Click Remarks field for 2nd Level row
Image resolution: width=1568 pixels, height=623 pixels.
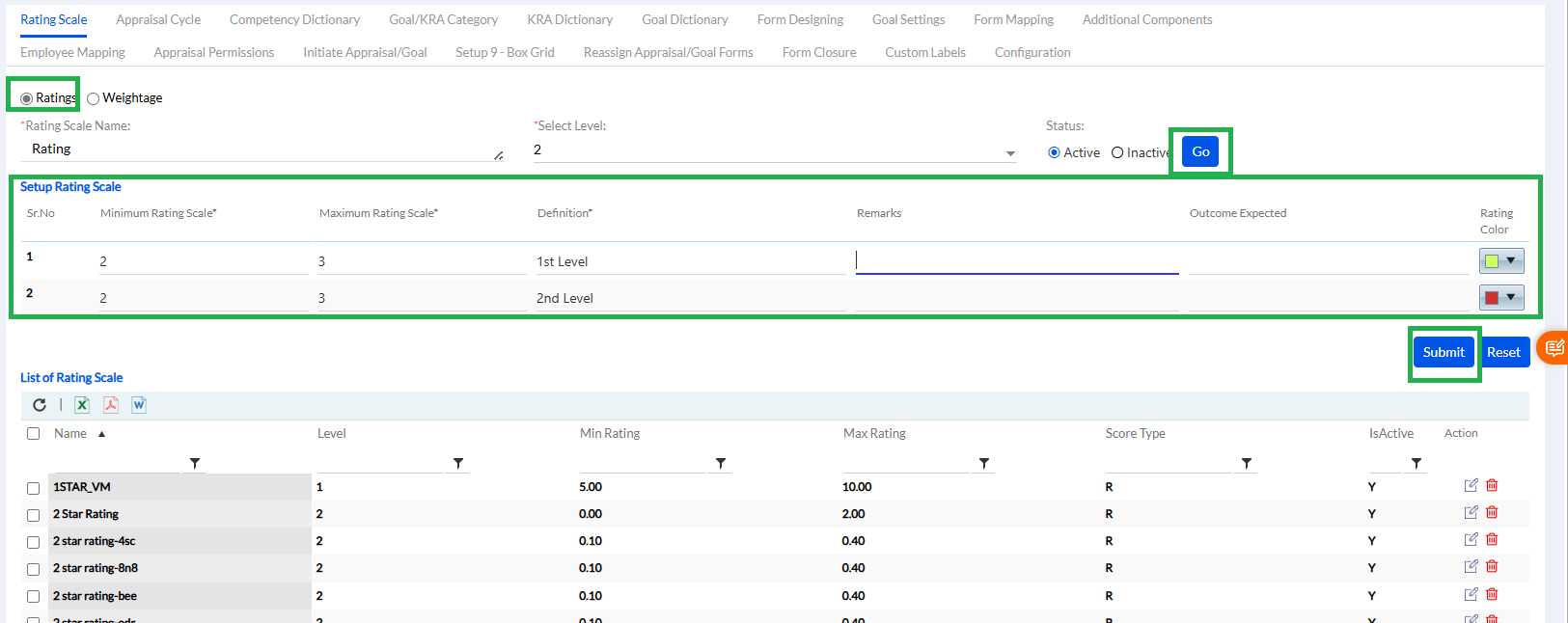pos(1016,298)
